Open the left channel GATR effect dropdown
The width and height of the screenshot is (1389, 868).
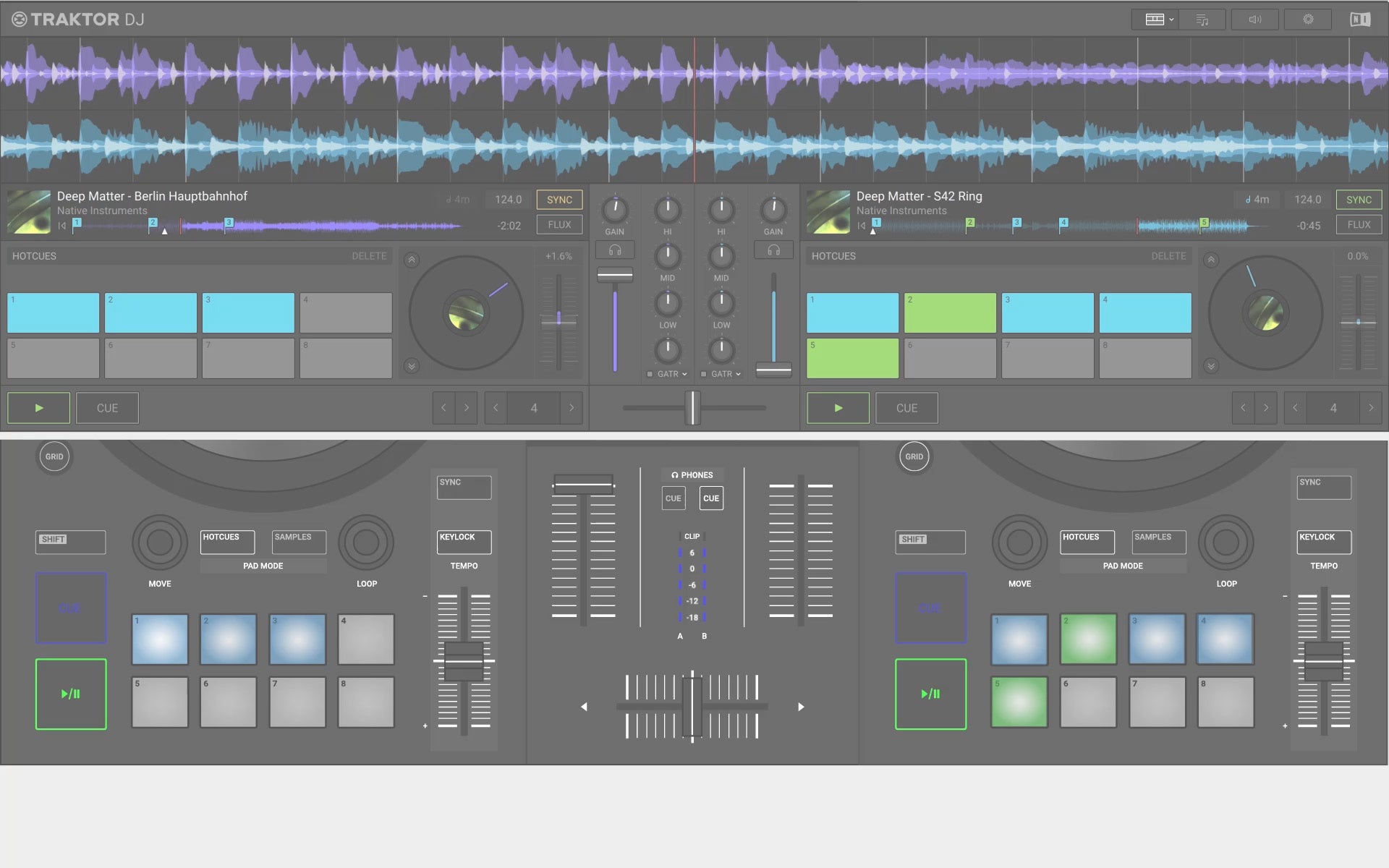coord(673,374)
